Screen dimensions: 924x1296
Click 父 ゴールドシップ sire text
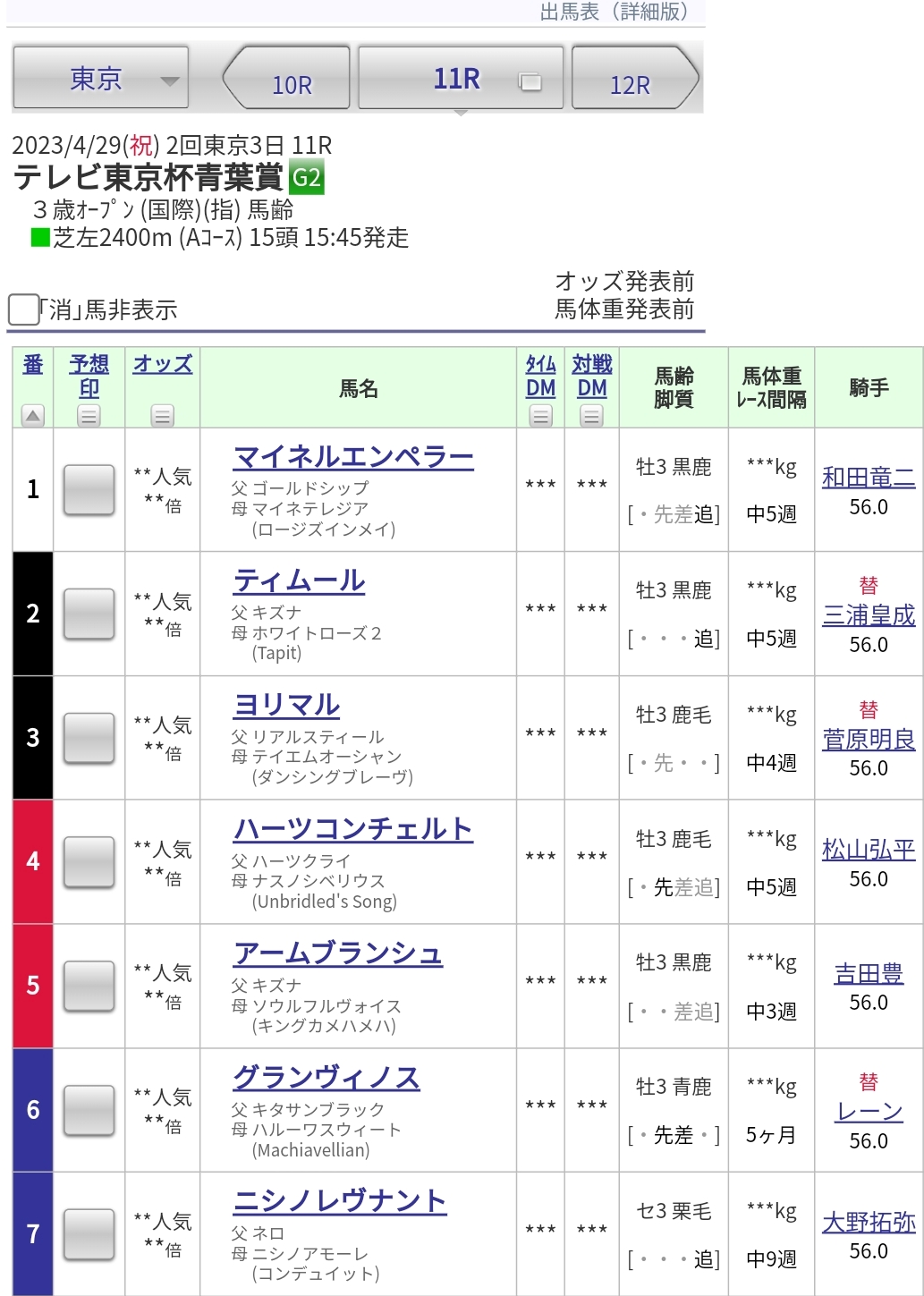[x=300, y=488]
